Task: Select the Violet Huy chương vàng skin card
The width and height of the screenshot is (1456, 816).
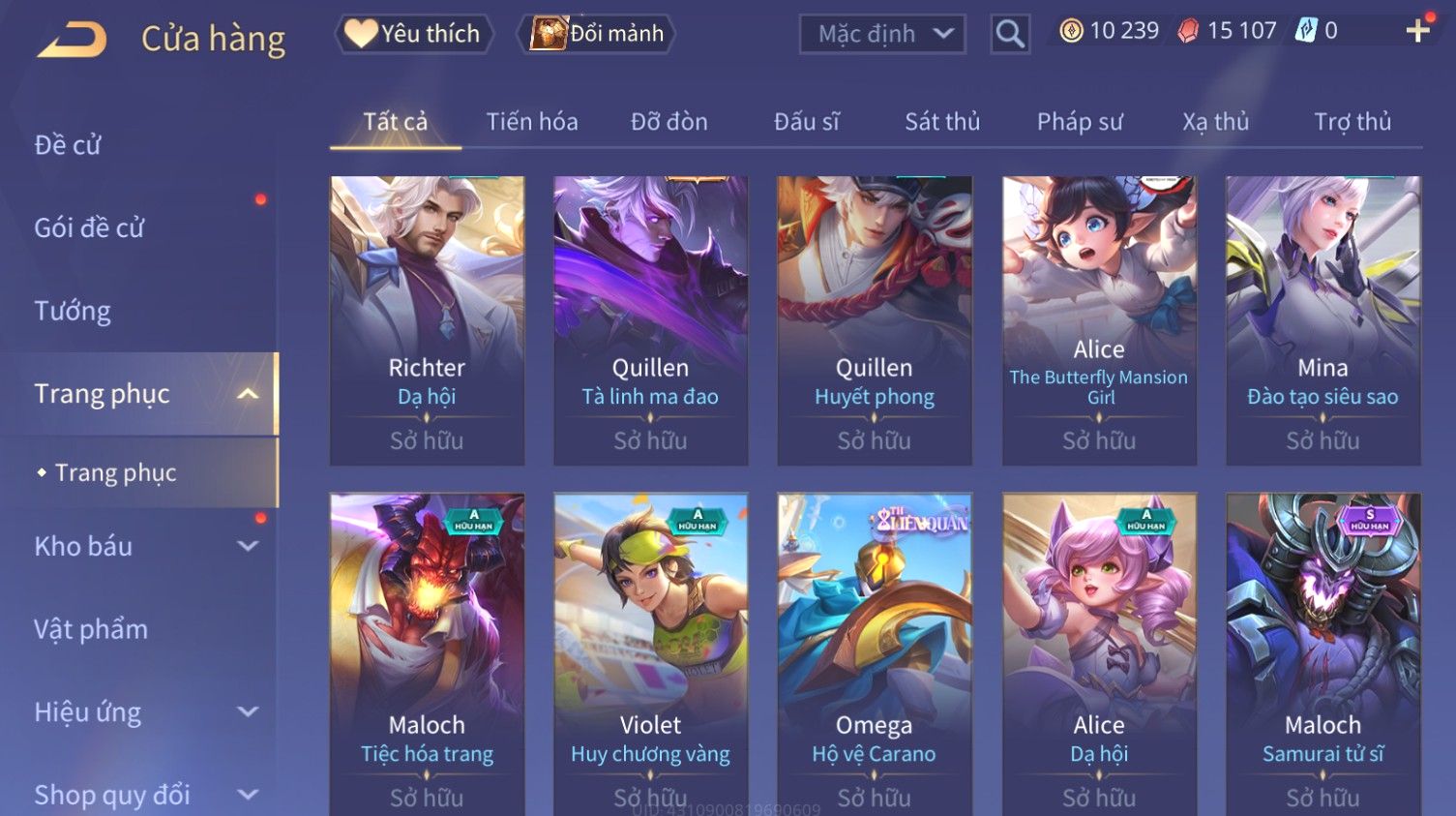Action: pos(651,654)
